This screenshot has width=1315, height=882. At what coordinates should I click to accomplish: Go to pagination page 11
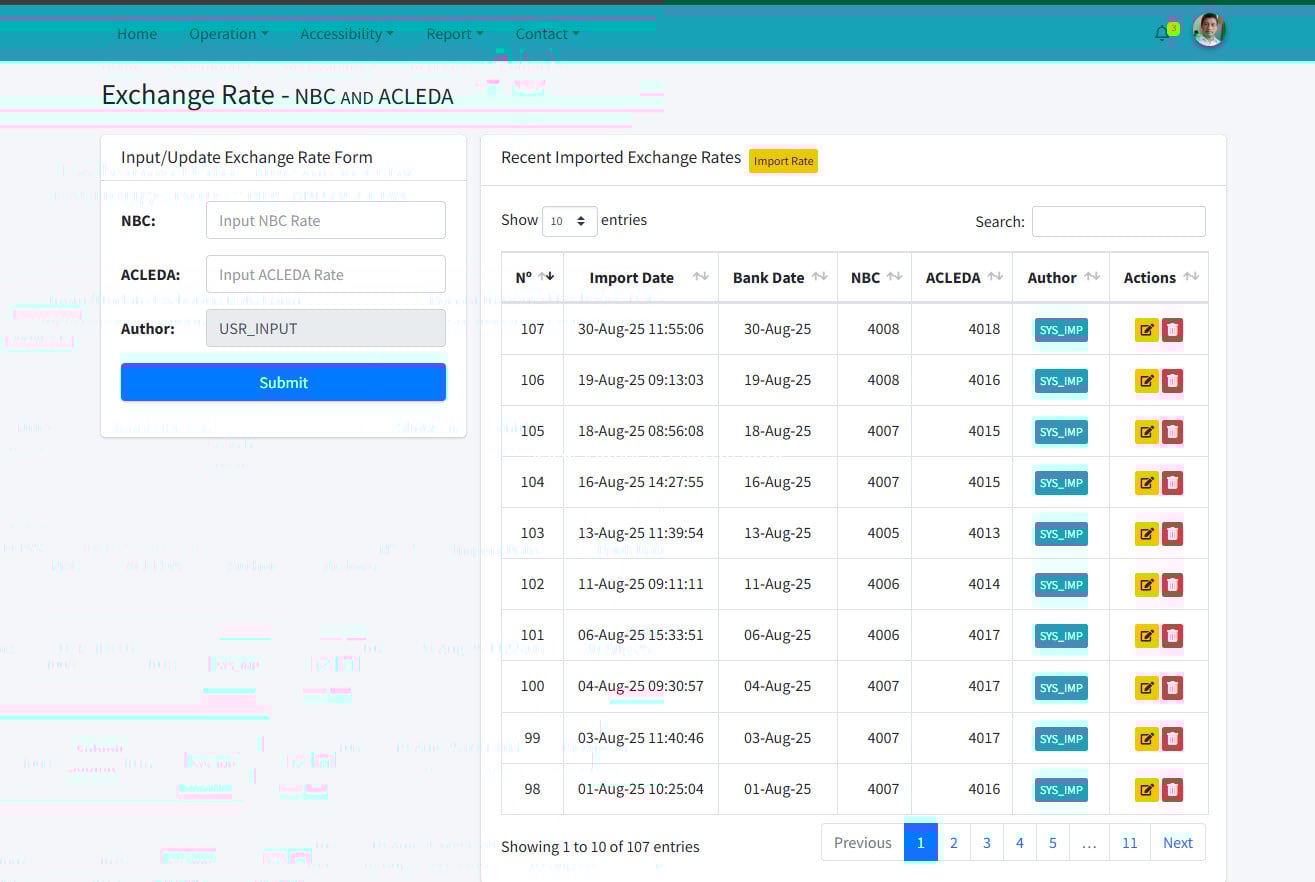pyautogui.click(x=1129, y=843)
